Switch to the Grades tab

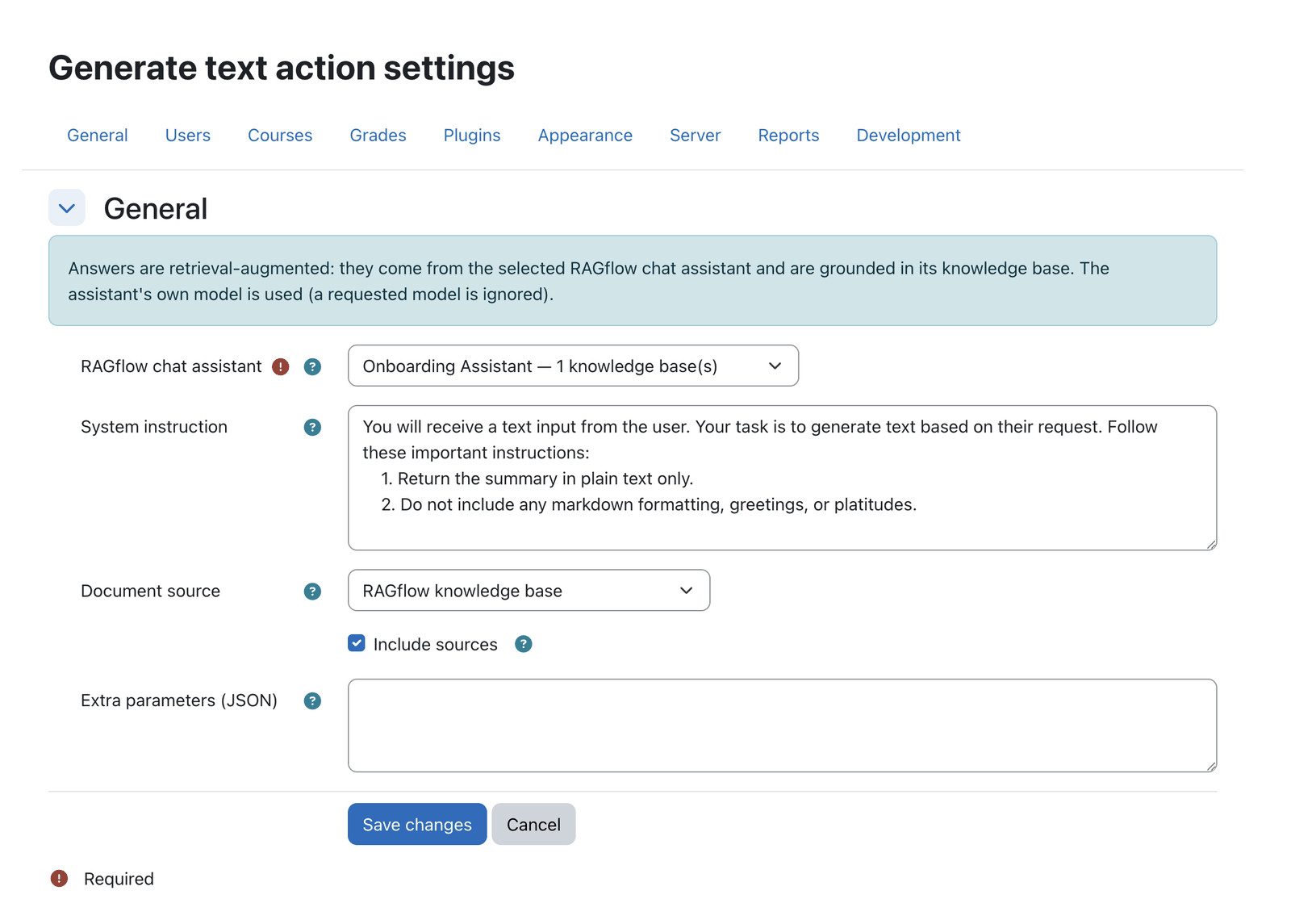(x=378, y=136)
